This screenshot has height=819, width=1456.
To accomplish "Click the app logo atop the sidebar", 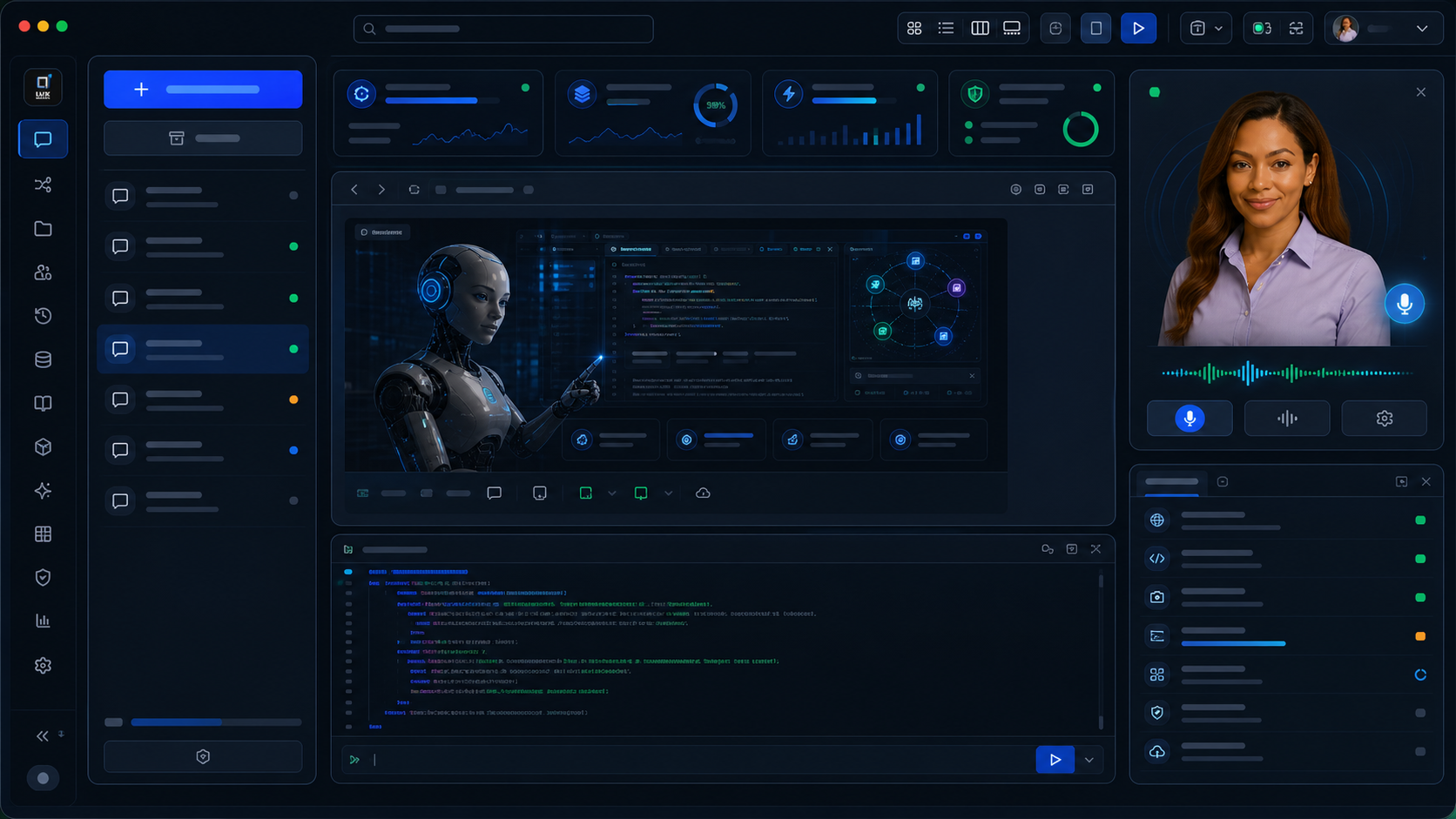I will [43, 87].
